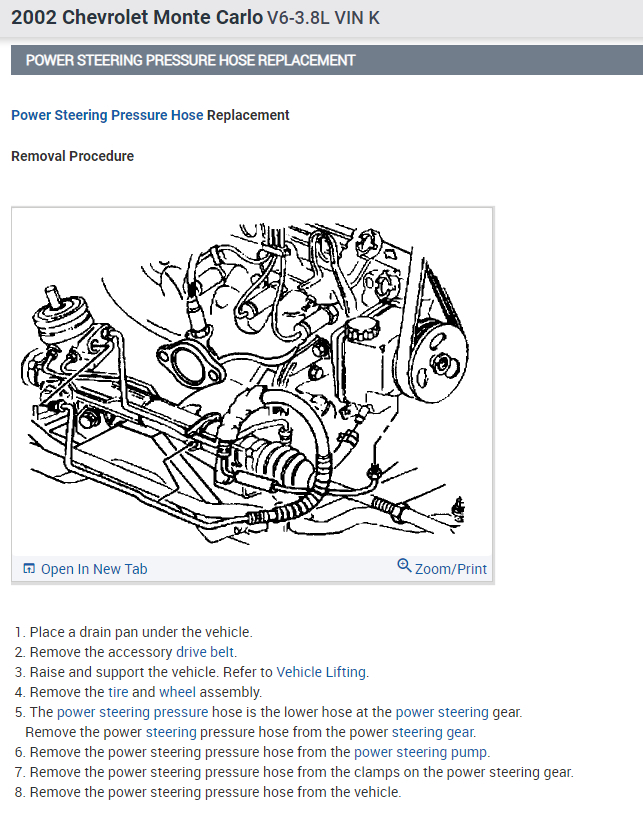Click the Open In New Tab icon
The height and width of the screenshot is (816, 643).
click(x=29, y=568)
